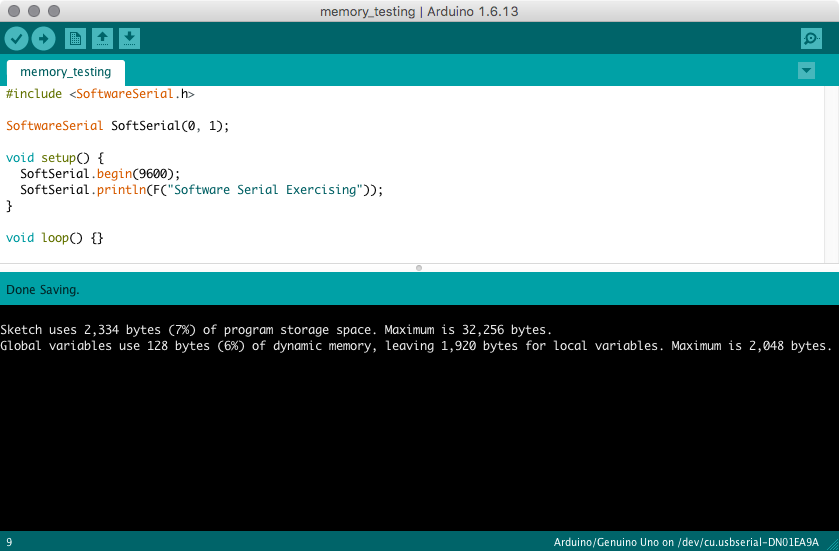
Task: Switch to the memory_testing tab
Action: (66, 72)
